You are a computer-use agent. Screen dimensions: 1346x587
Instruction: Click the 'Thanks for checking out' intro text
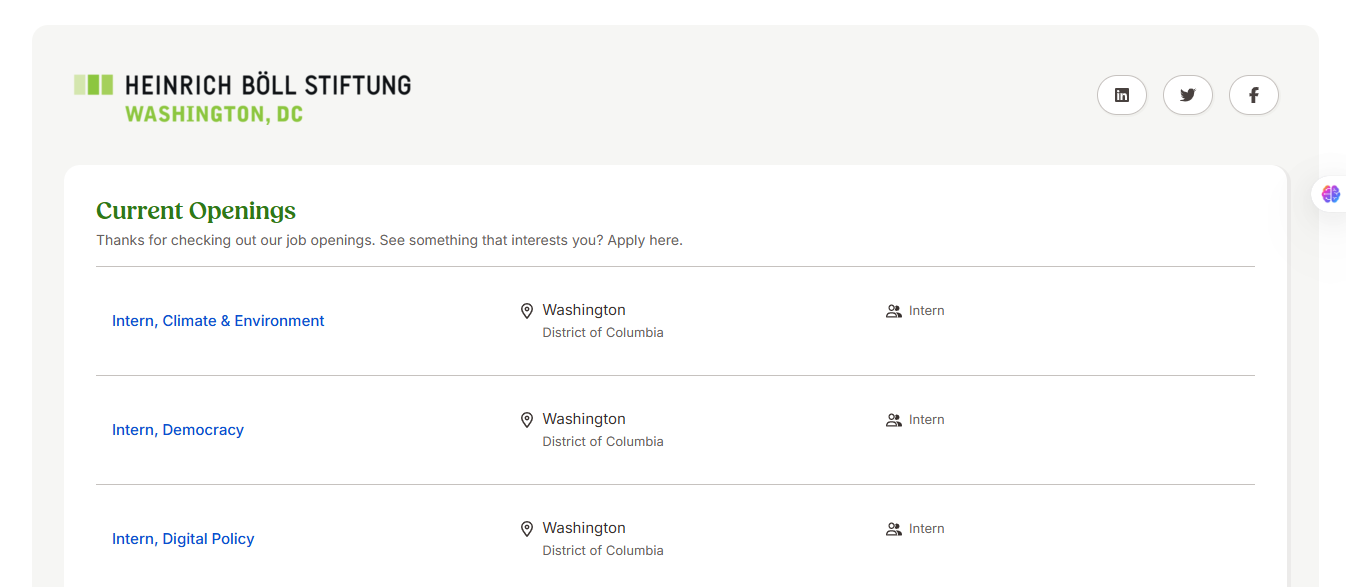389,241
